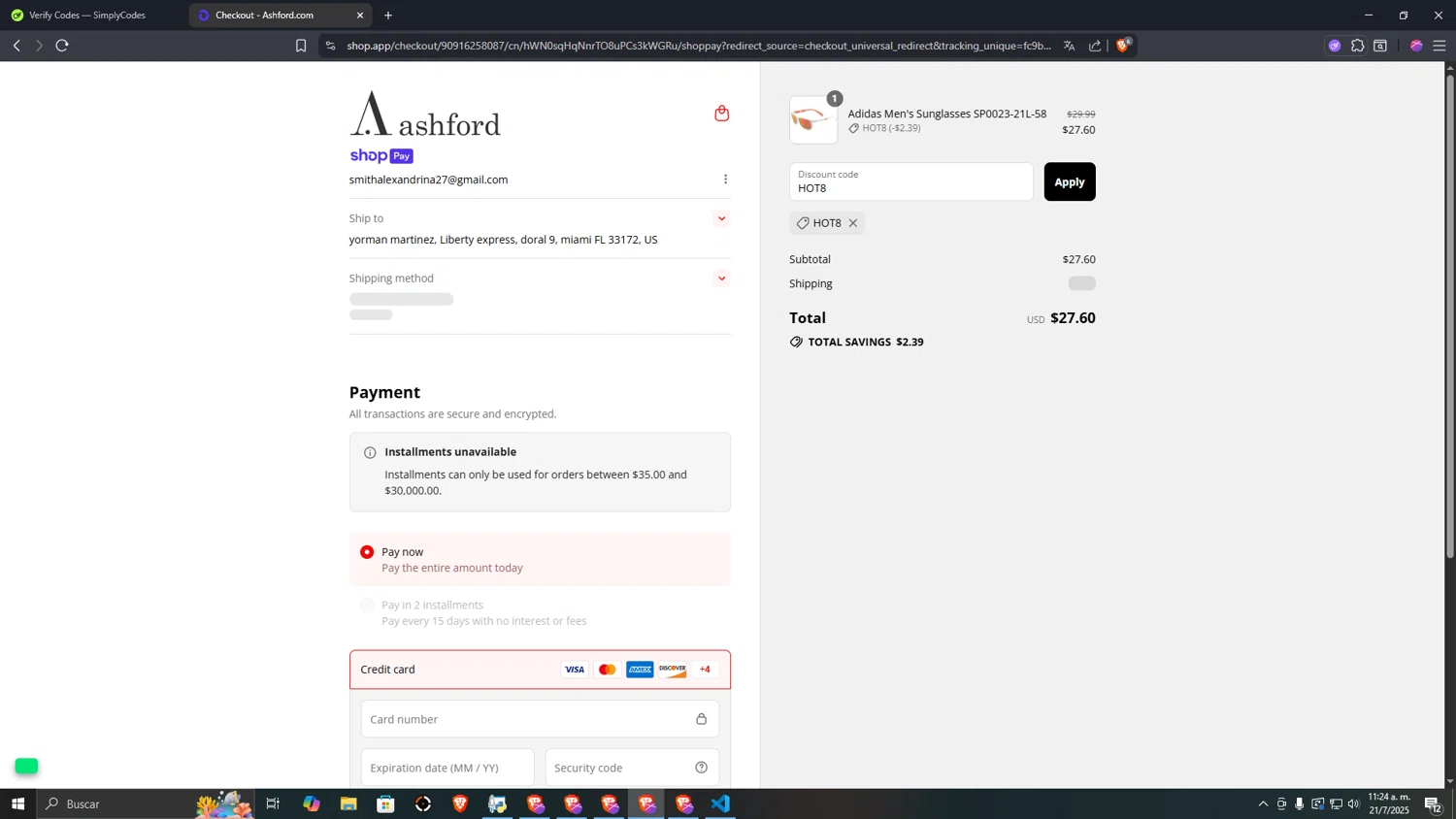Expand the Shipping method section

721,278
